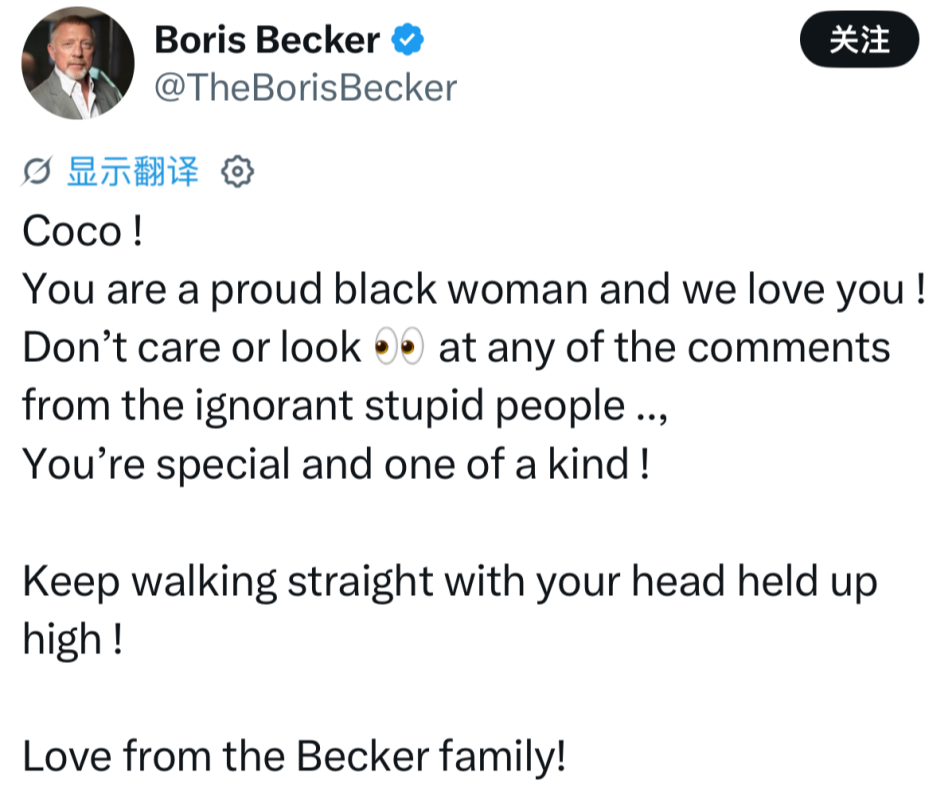Click the word 'woman' in the tweet
Viewport: 936px width, 803px height.
click(518, 290)
